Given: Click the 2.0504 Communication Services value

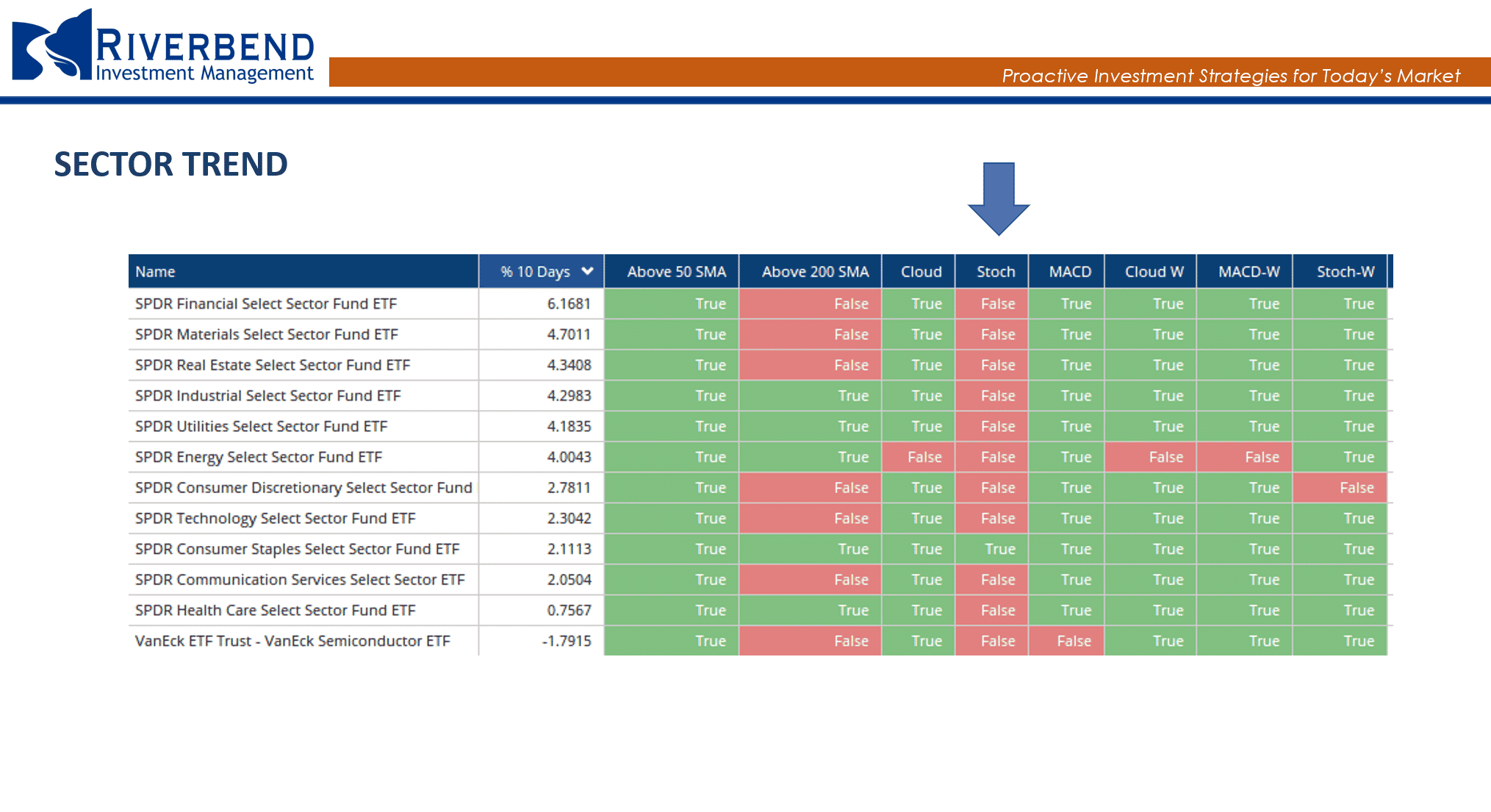Looking at the screenshot, I should tap(569, 580).
